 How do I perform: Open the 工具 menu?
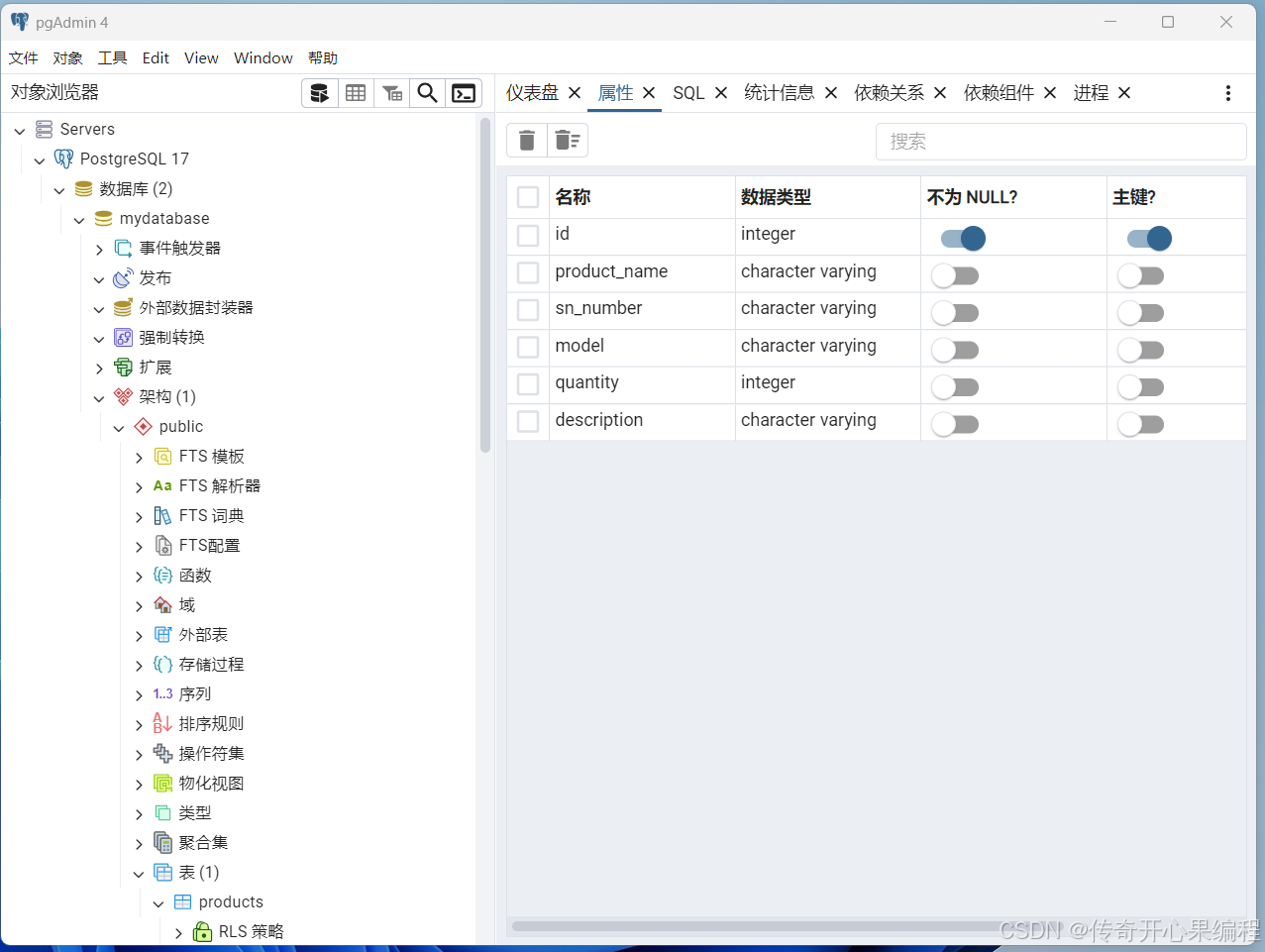pos(113,57)
